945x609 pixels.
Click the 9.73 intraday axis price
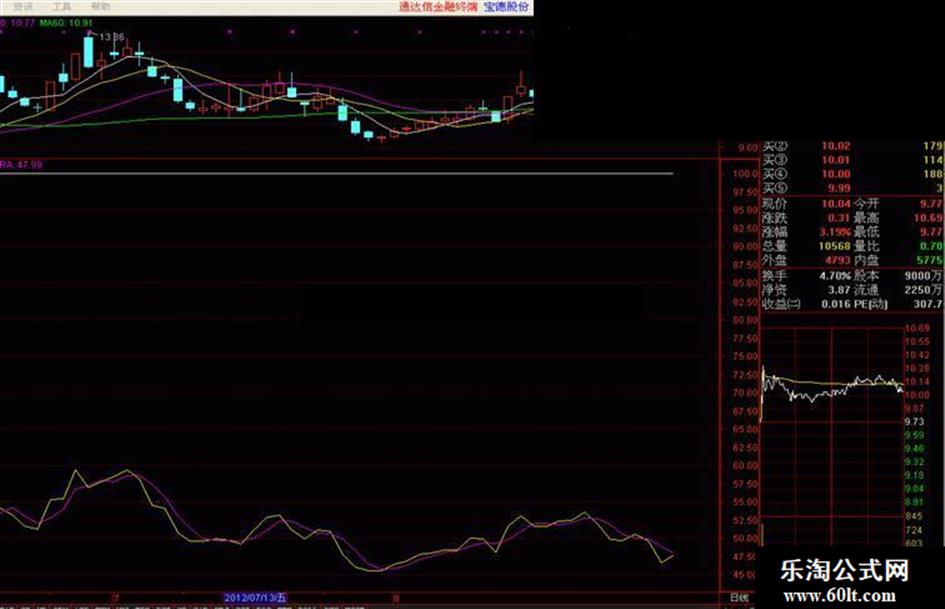point(914,421)
